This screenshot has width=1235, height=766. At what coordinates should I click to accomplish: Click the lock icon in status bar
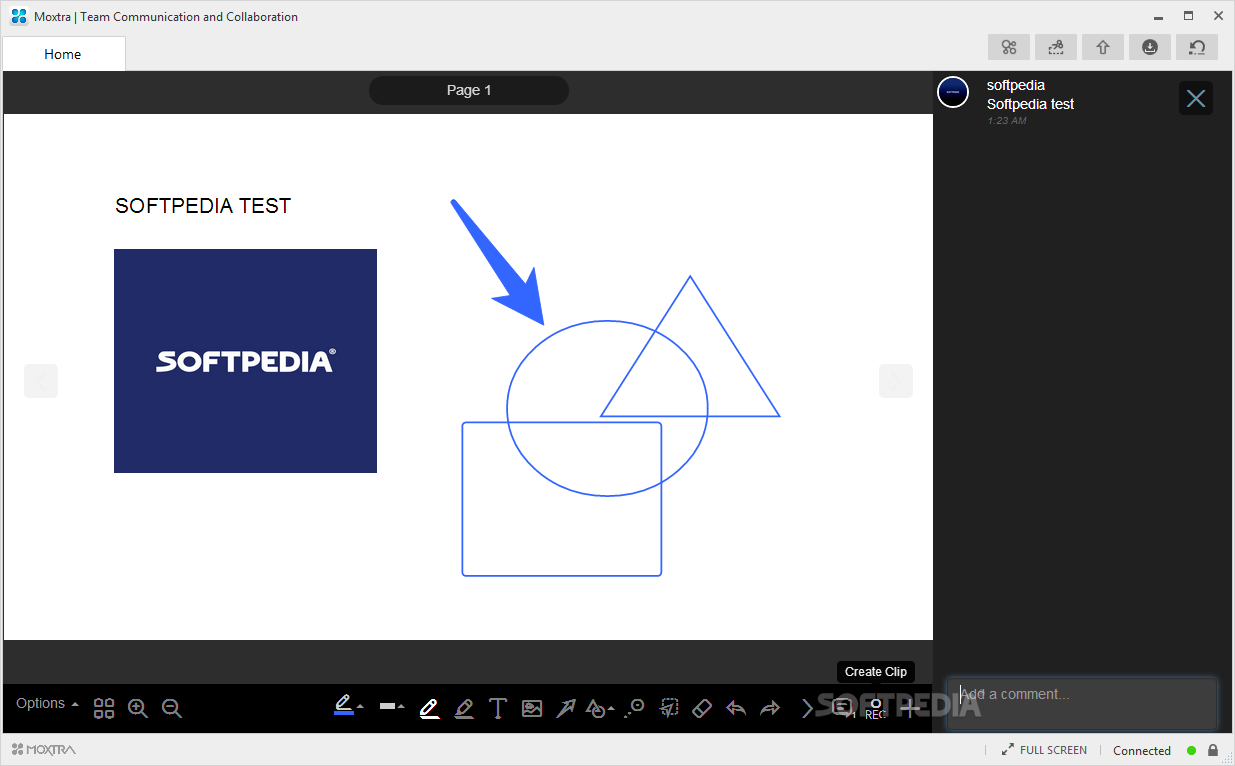[1213, 750]
